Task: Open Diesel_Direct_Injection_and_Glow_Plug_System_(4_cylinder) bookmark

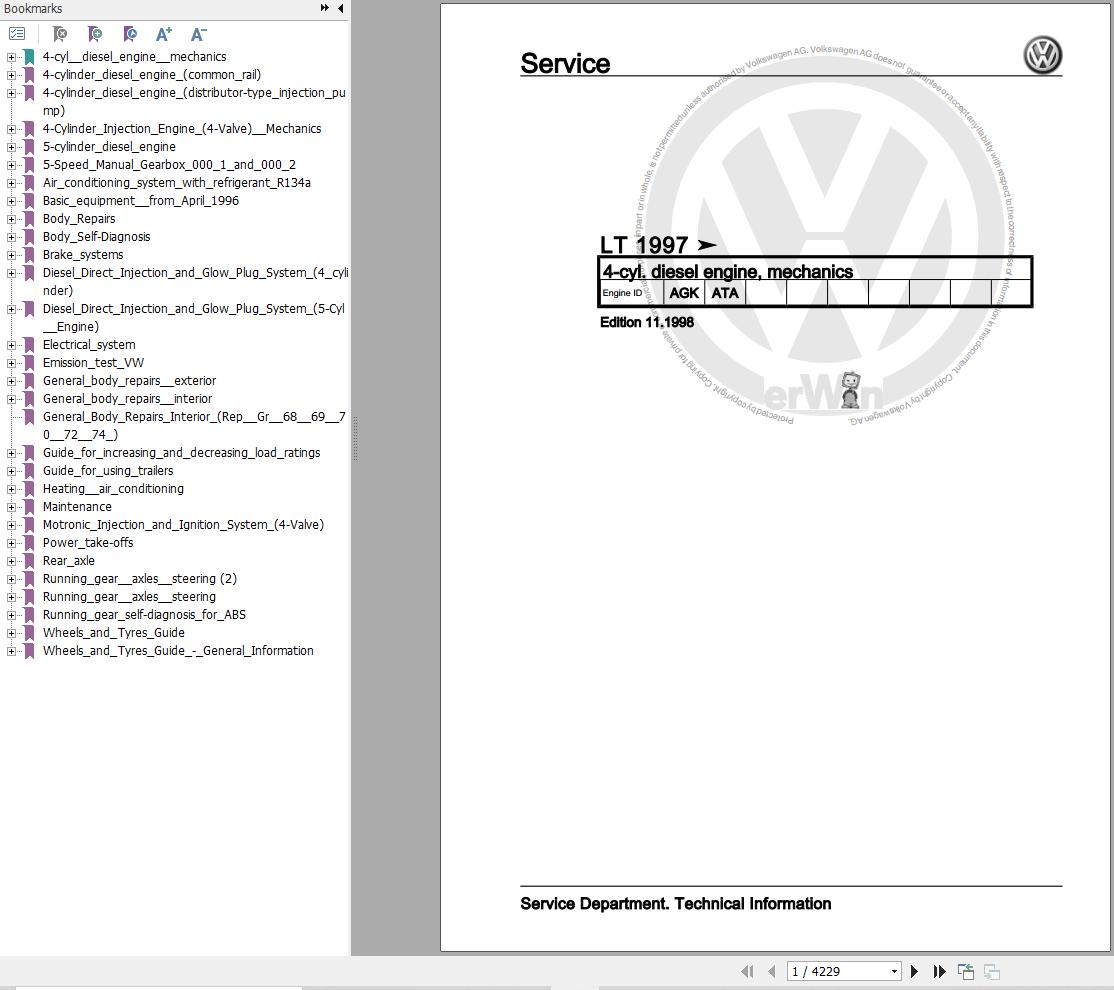Action: pyautogui.click(x=195, y=281)
